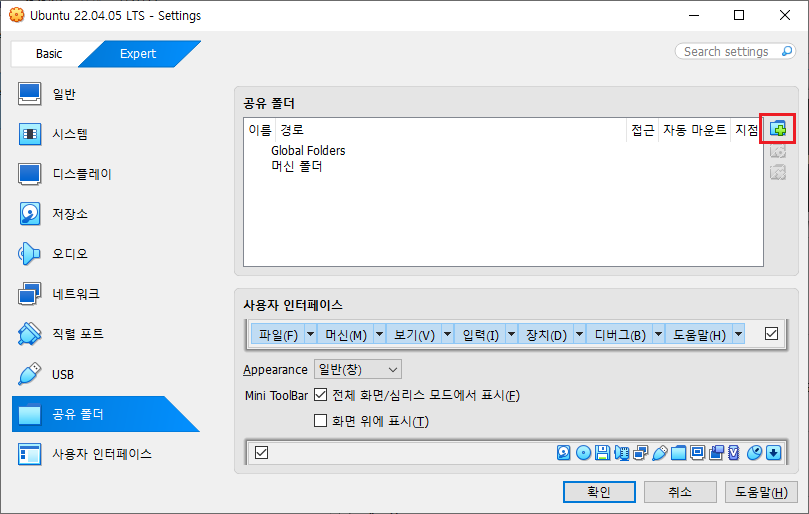This screenshot has height=514, width=809.
Task: Click the network indicator in status bar
Action: click(641, 453)
